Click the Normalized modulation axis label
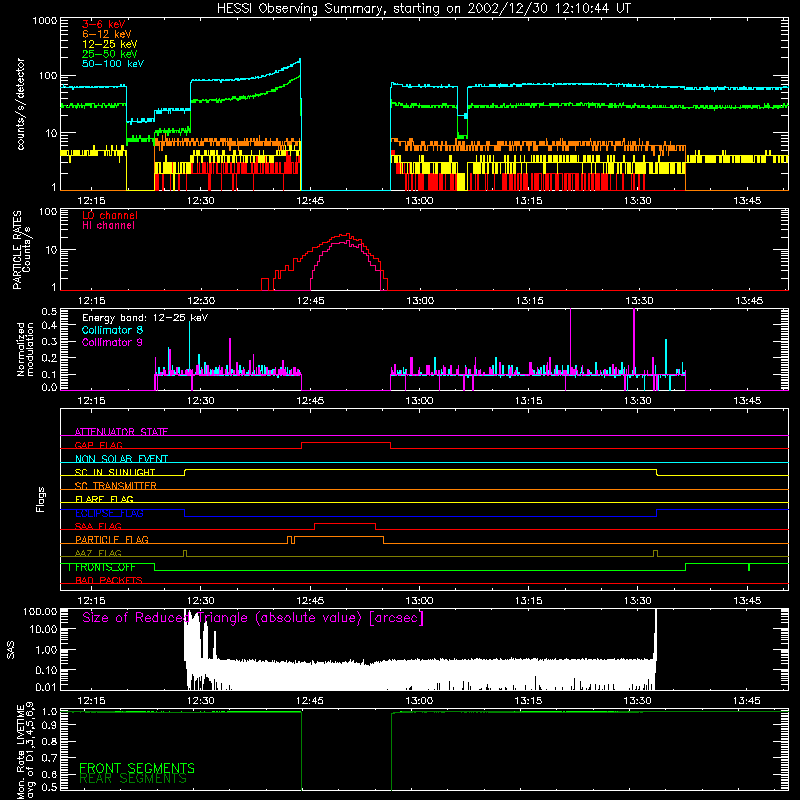This screenshot has width=800, height=800. click(24, 349)
